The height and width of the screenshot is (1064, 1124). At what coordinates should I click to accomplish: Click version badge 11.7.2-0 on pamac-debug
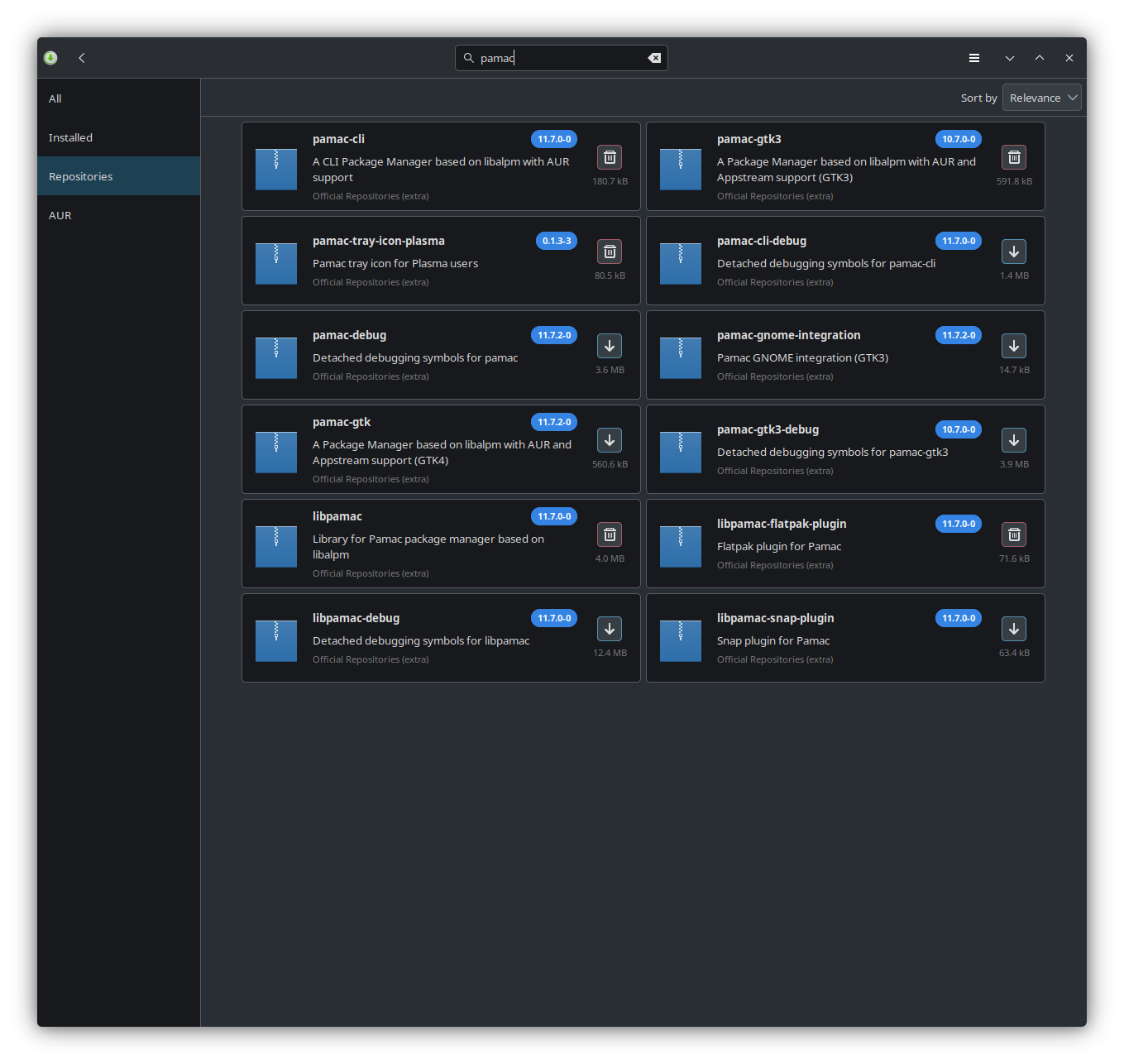tap(554, 335)
